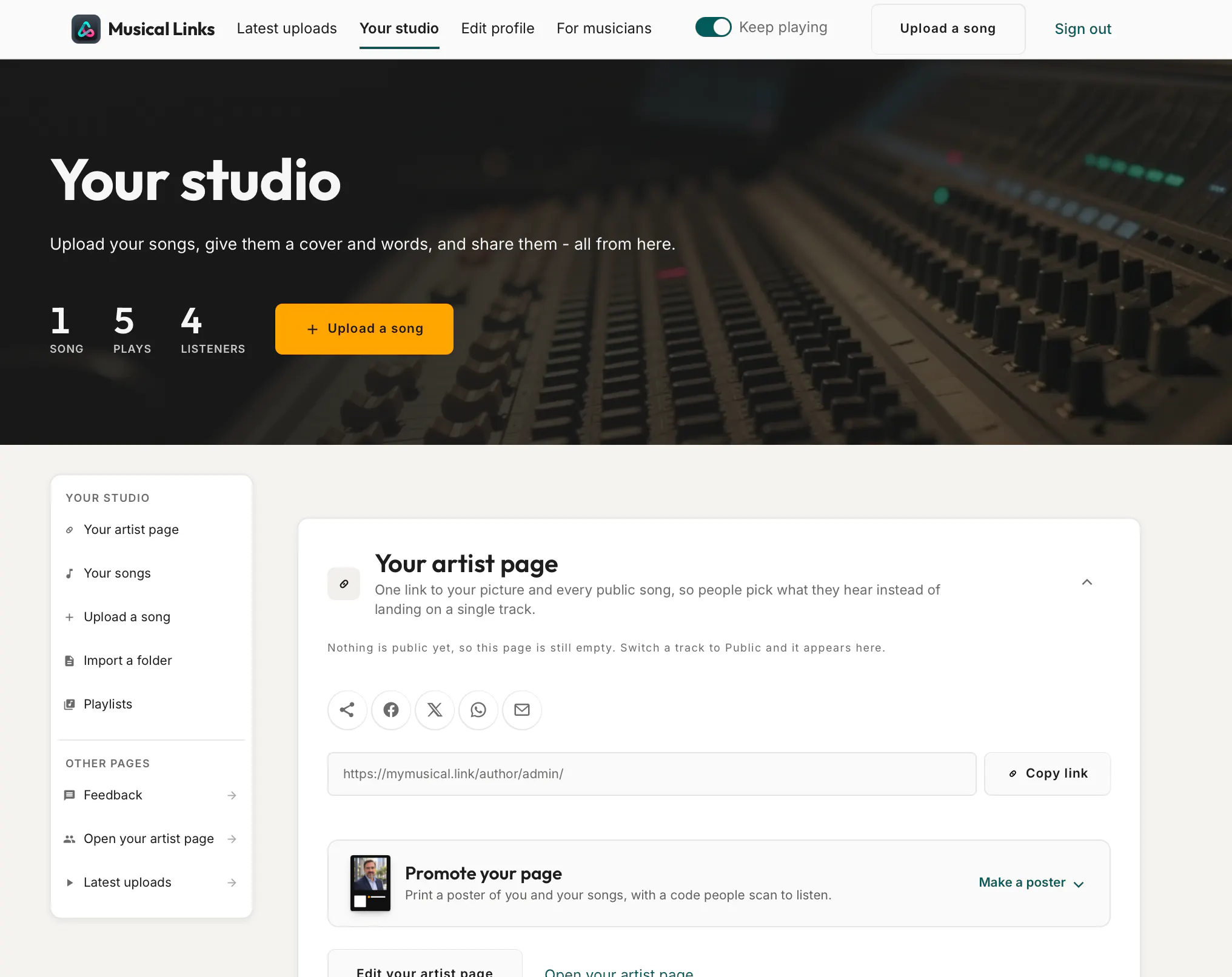This screenshot has width=1232, height=977.
Task: Share artist page on Facebook
Action: coord(391,710)
